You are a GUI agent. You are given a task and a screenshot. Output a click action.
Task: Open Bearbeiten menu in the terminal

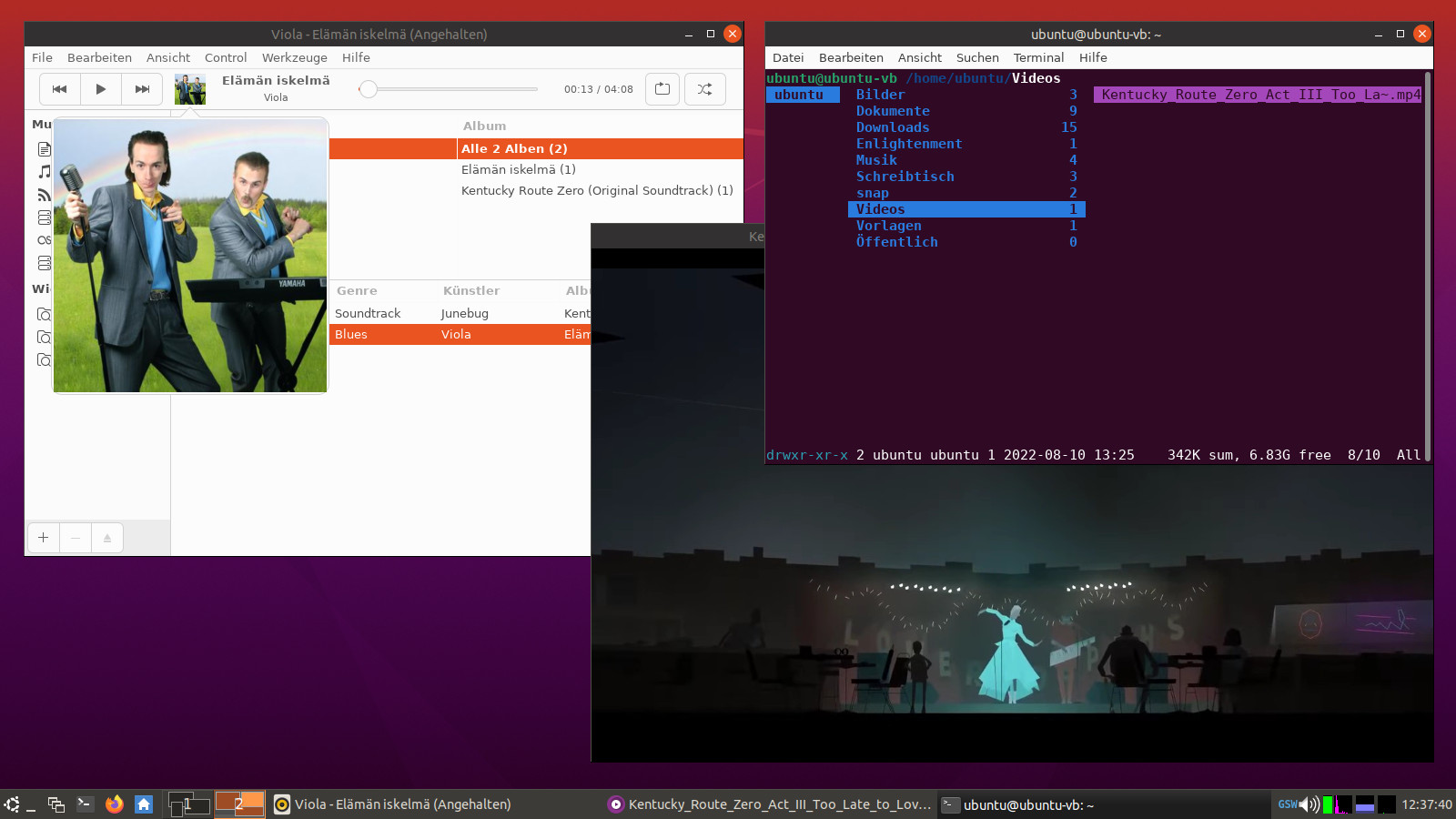[x=851, y=57]
